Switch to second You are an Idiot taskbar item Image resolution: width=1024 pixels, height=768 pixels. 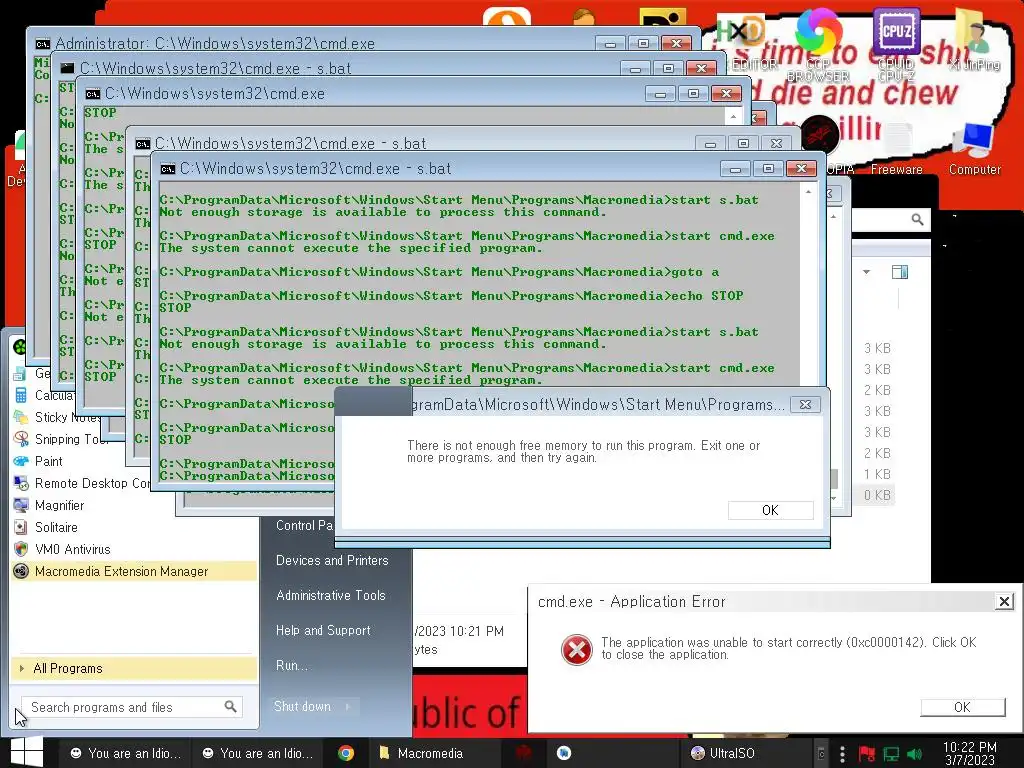257,753
